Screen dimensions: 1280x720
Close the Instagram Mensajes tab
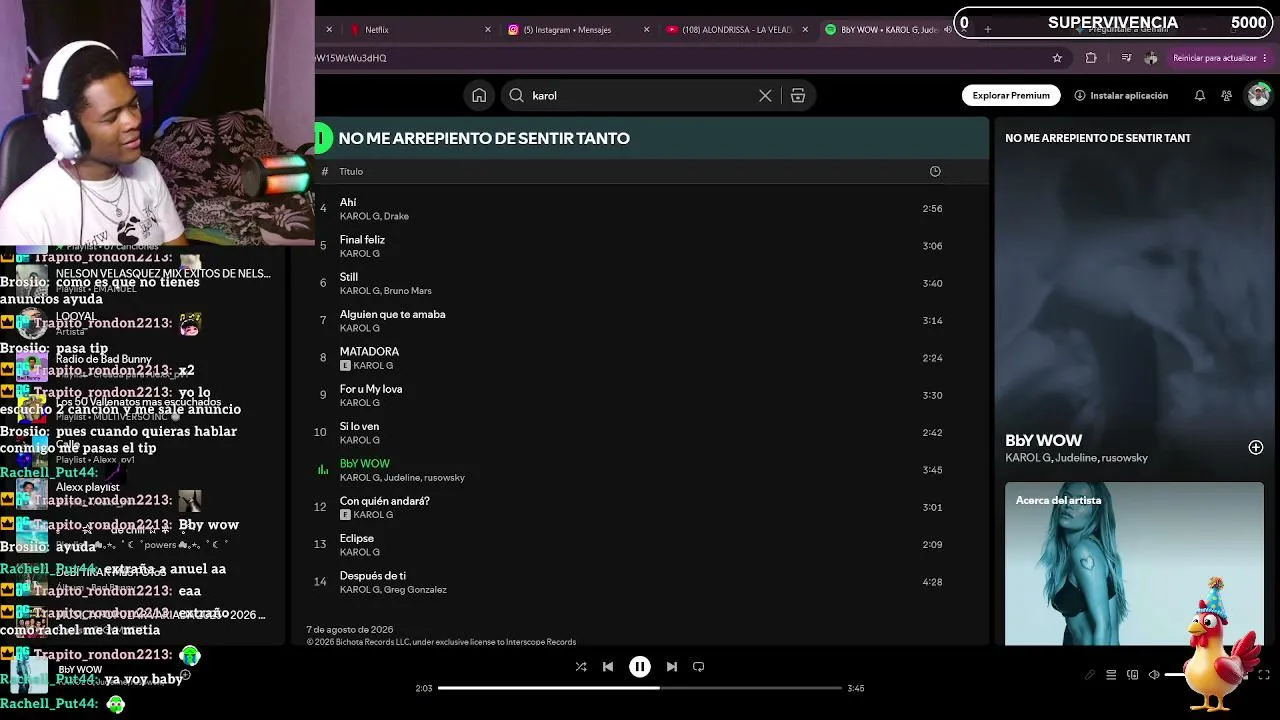point(647,30)
